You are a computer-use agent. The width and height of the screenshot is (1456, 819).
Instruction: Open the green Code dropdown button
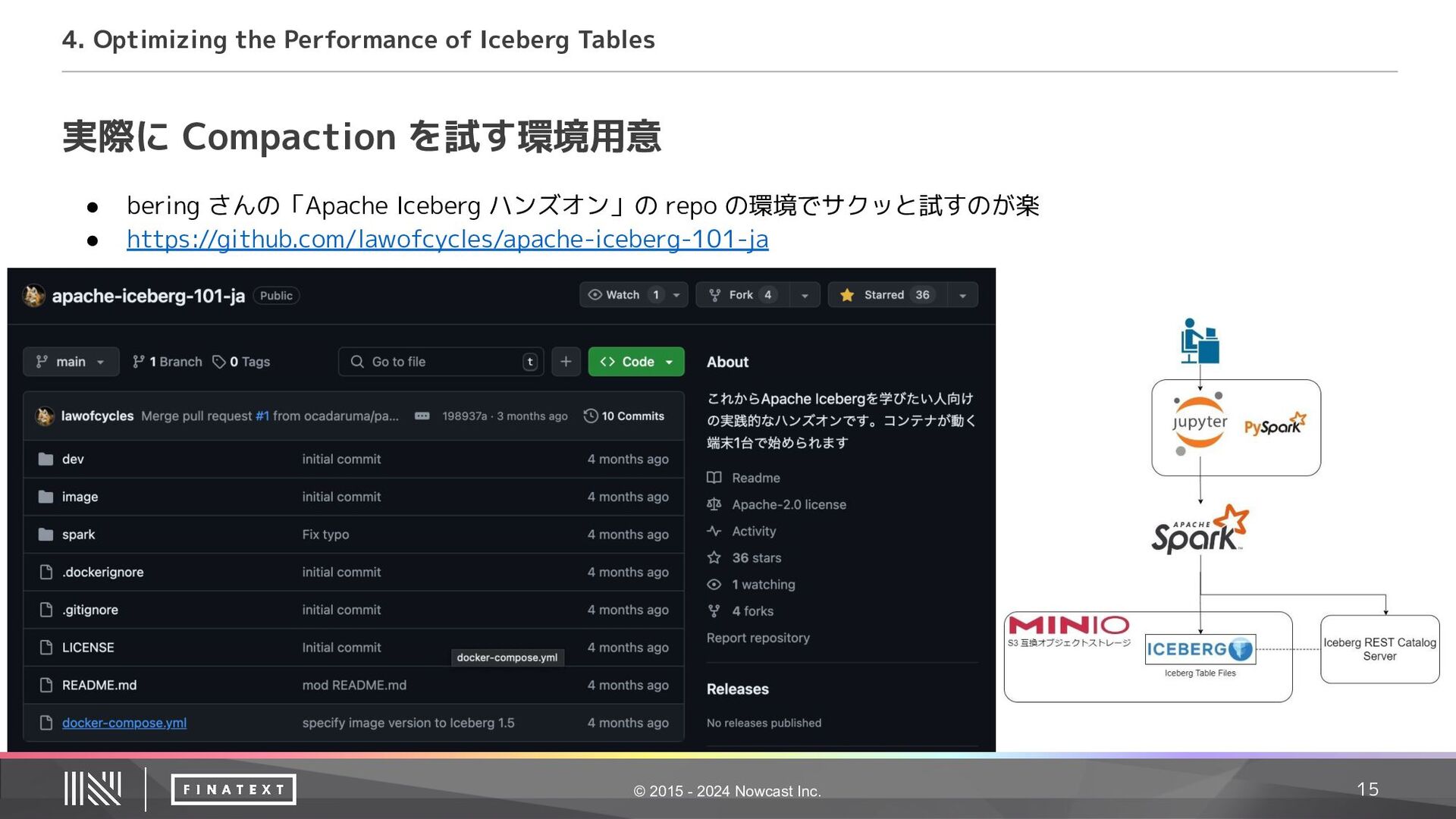(636, 362)
